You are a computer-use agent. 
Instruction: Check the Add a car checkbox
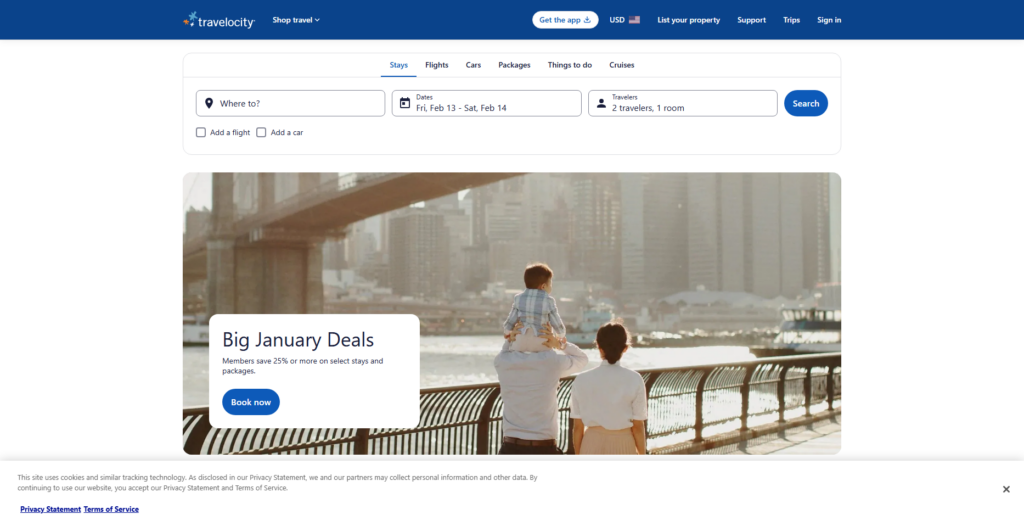[x=261, y=132]
